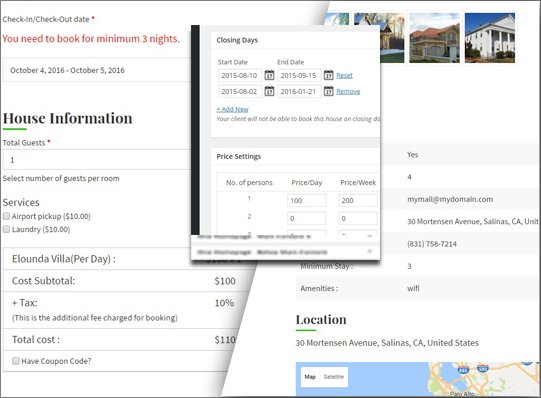Screen dimensions: 541x398
Task: Click the Price/Week field showing 200
Action: point(358,200)
